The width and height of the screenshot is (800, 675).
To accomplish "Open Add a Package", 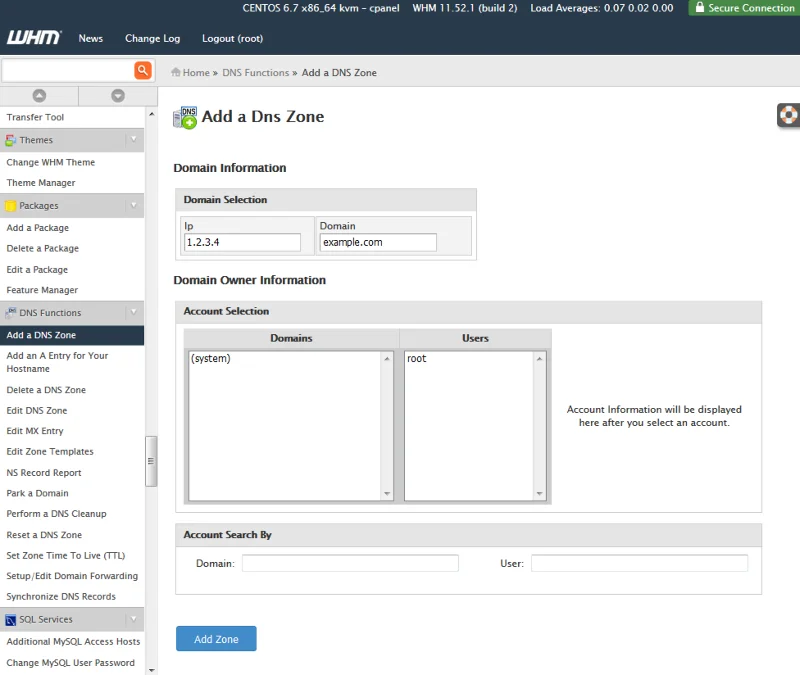I will (x=38, y=228).
